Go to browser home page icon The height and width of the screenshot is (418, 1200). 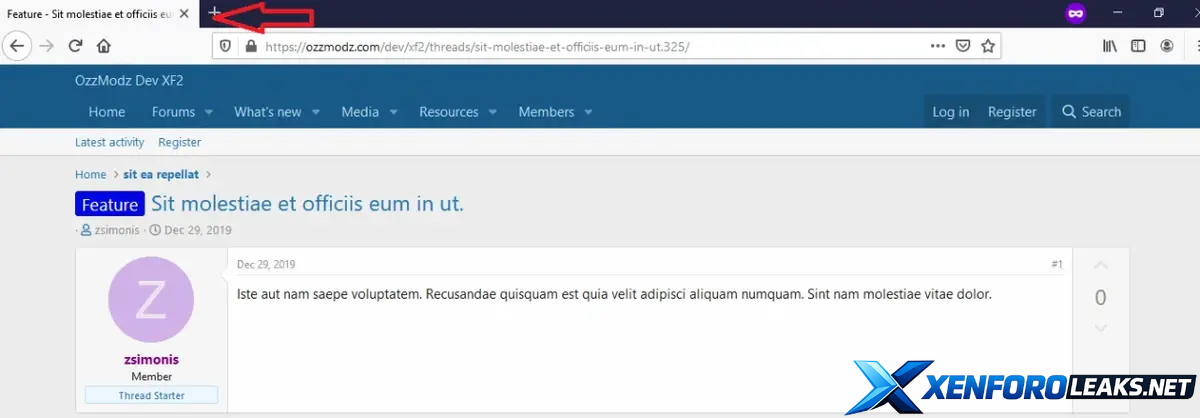click(103, 46)
